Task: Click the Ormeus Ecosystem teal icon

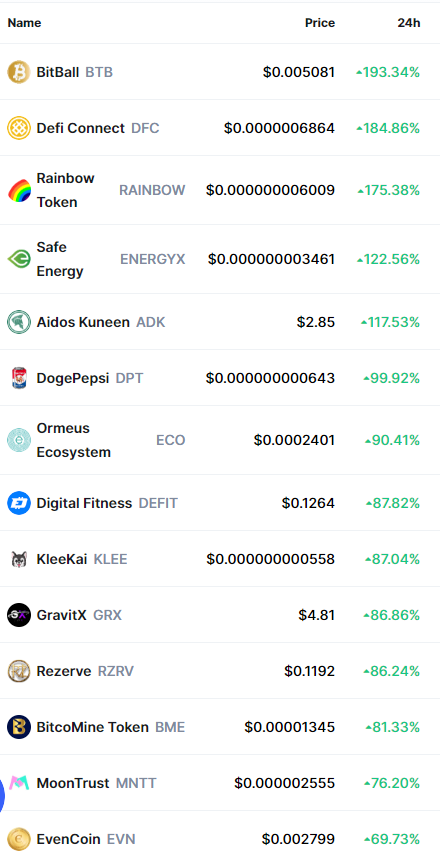Action: pos(19,440)
